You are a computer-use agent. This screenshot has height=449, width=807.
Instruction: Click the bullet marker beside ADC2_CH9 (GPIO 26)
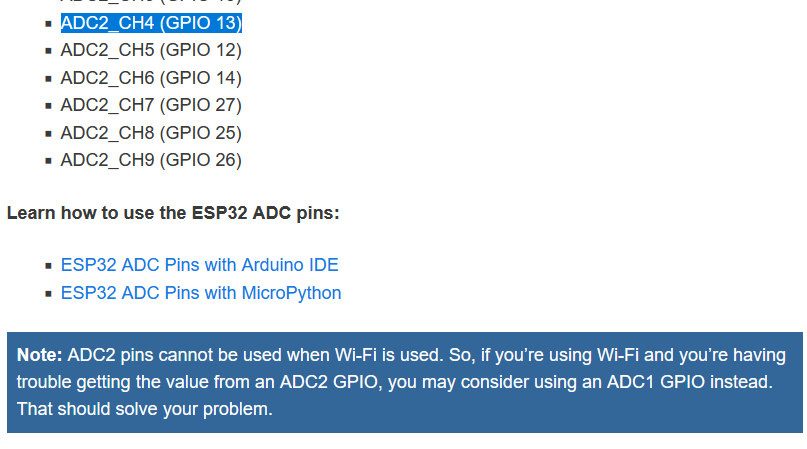pos(48,161)
